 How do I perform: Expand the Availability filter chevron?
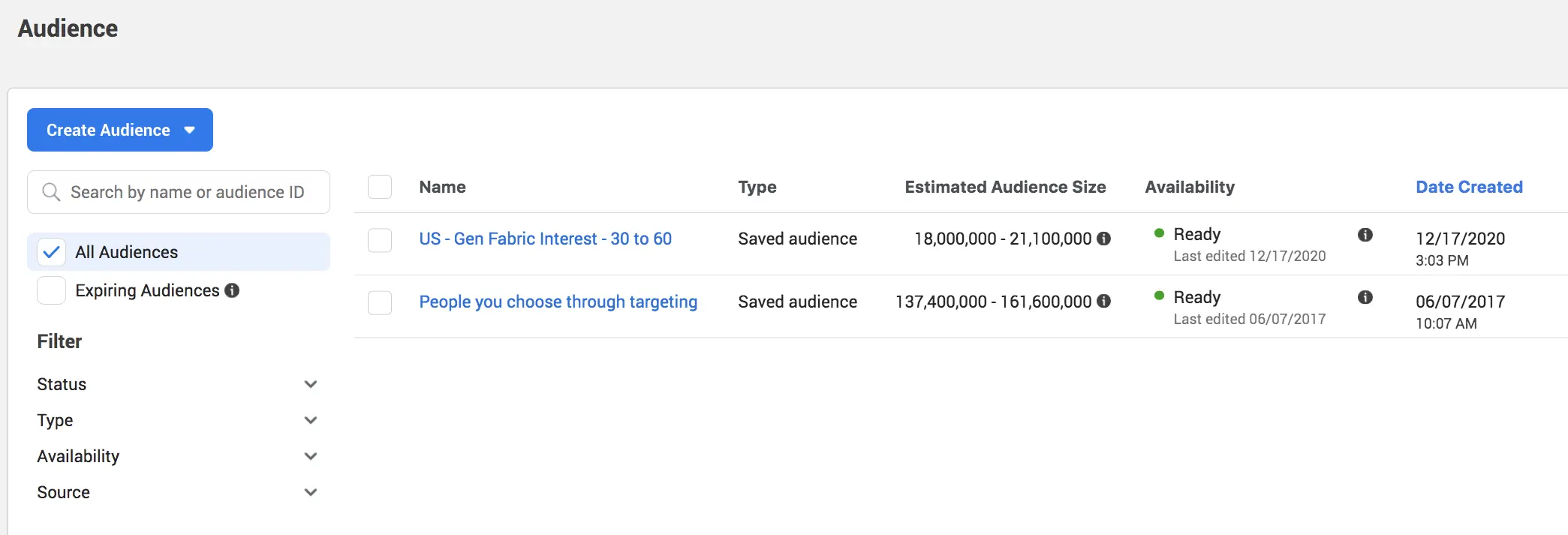311,456
